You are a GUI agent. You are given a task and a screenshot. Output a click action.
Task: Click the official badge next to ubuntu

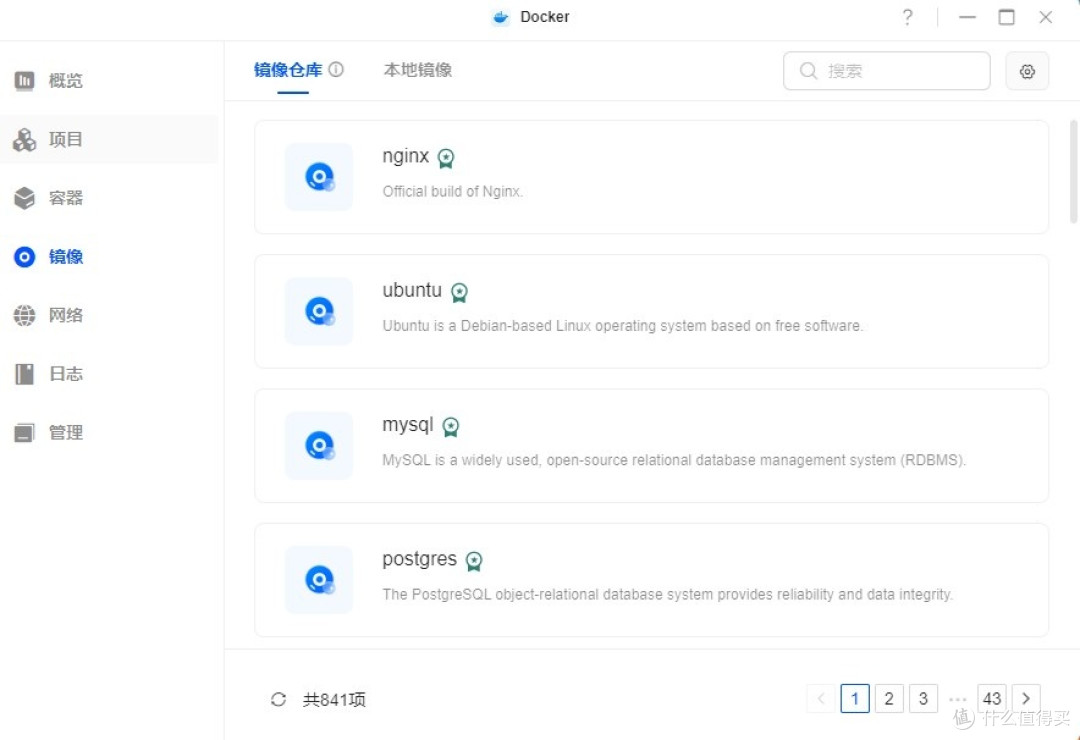(x=459, y=293)
